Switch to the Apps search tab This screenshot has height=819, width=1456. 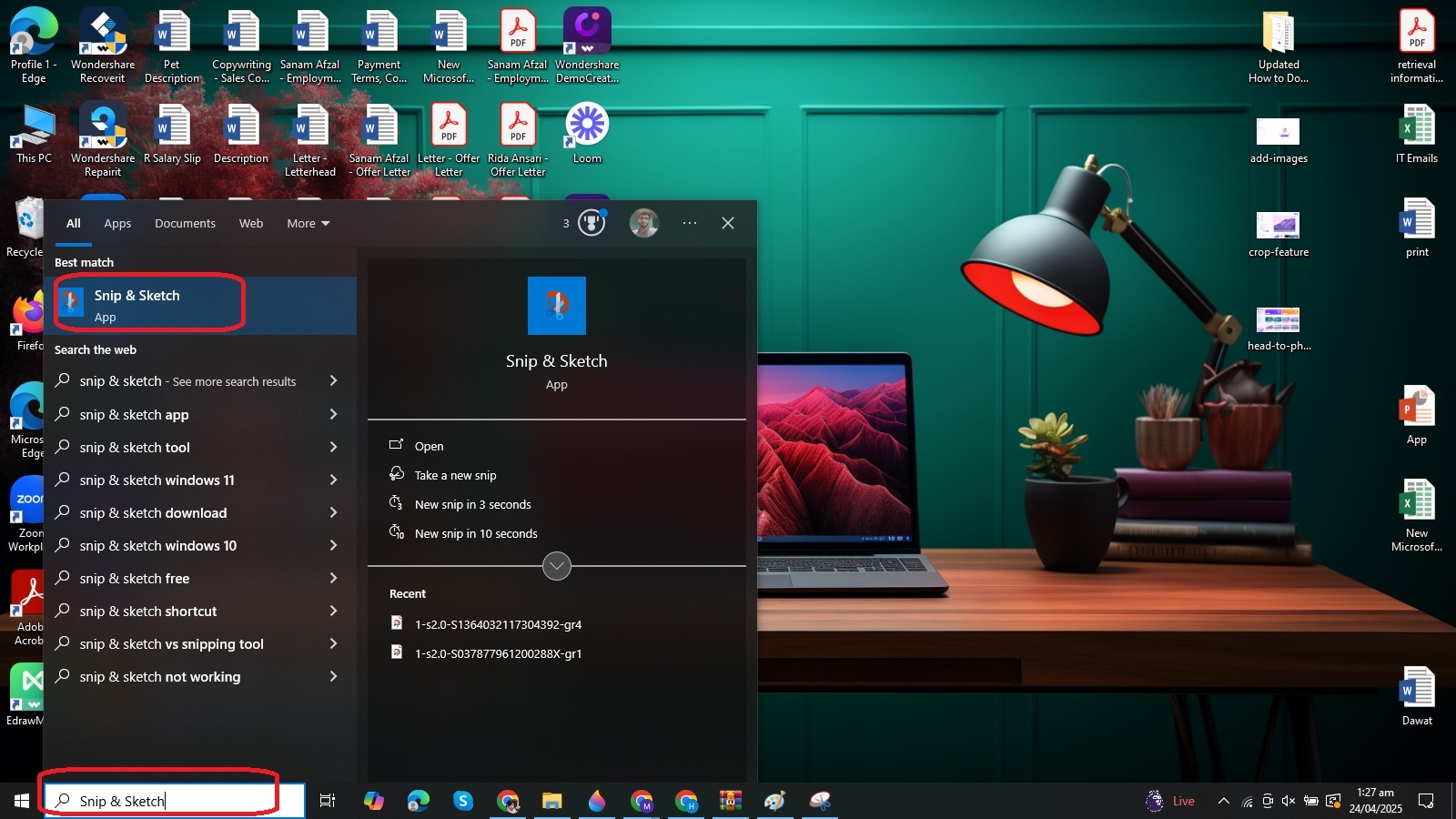(x=117, y=223)
